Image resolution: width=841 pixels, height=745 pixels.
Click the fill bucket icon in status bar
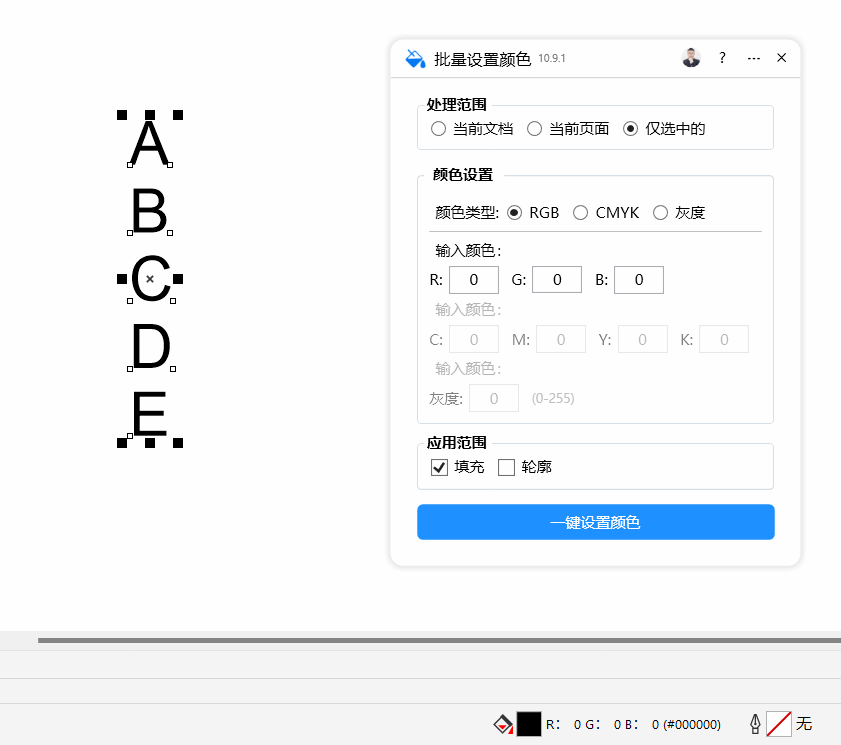point(503,723)
